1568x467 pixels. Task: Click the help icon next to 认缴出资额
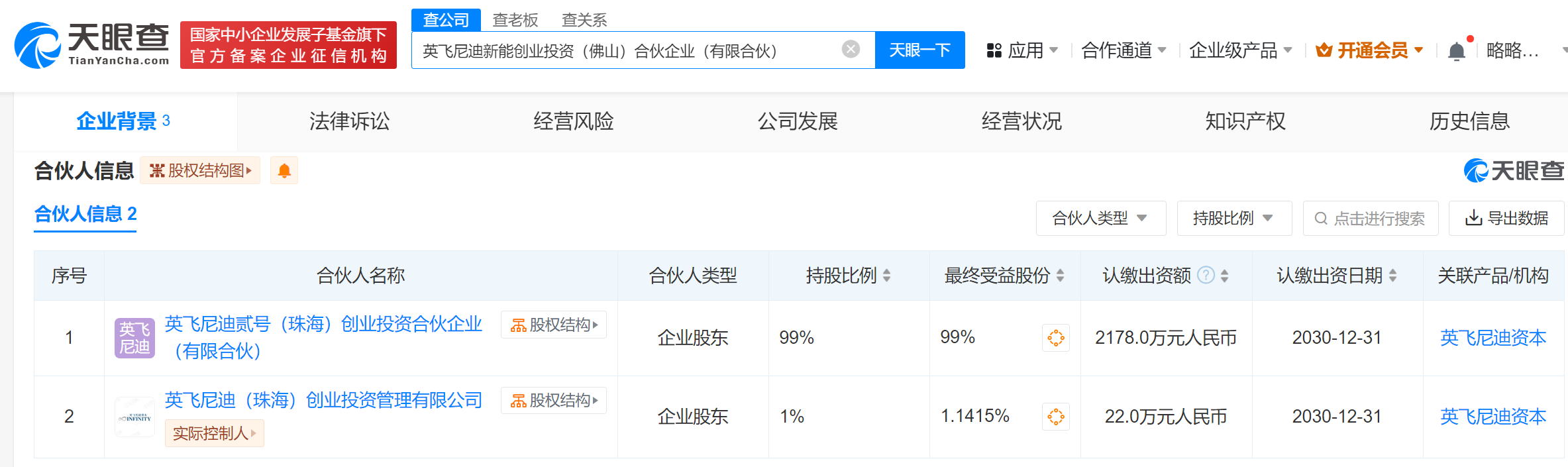coord(1206,275)
